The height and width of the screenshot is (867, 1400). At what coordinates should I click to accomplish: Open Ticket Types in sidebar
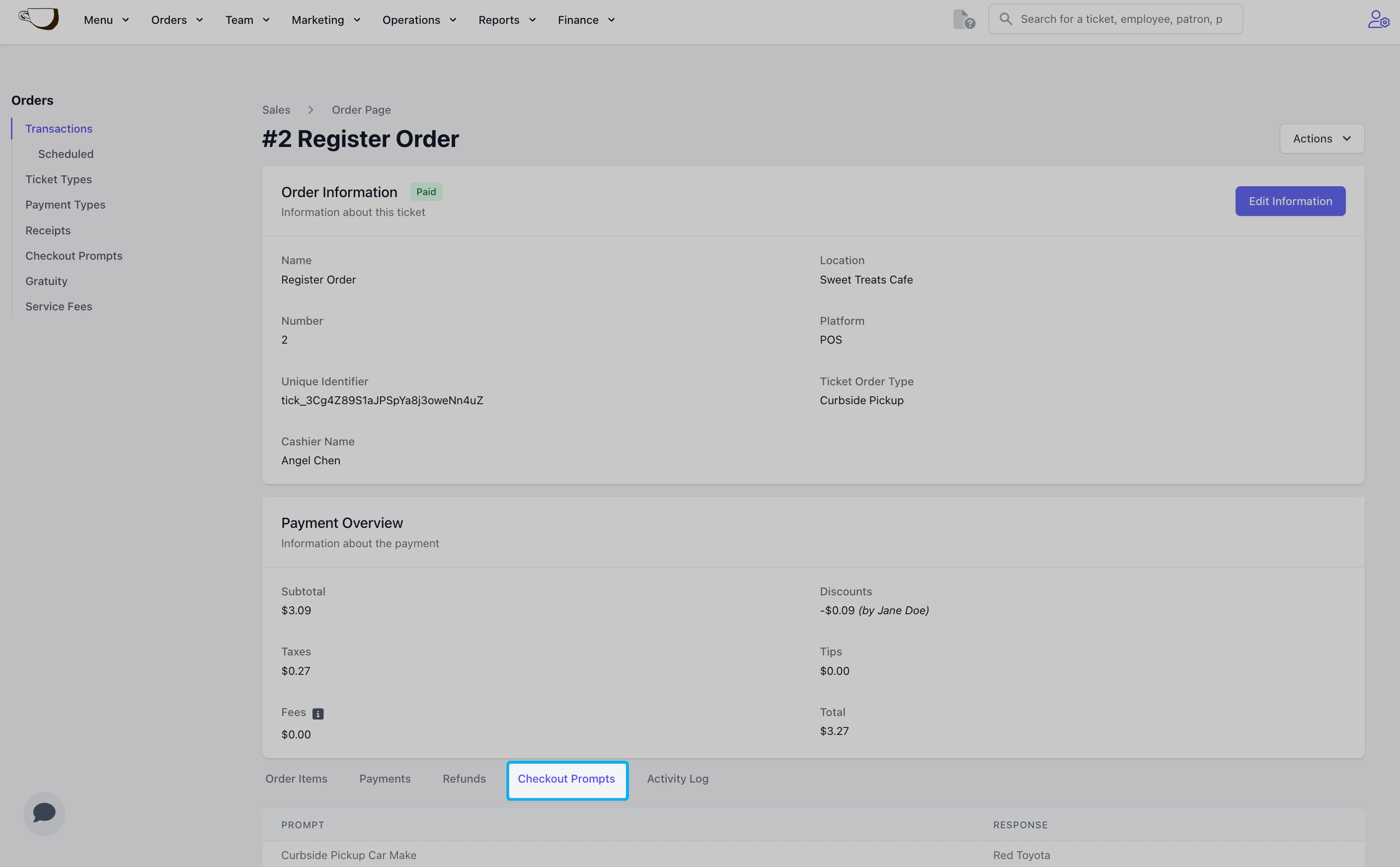[59, 179]
